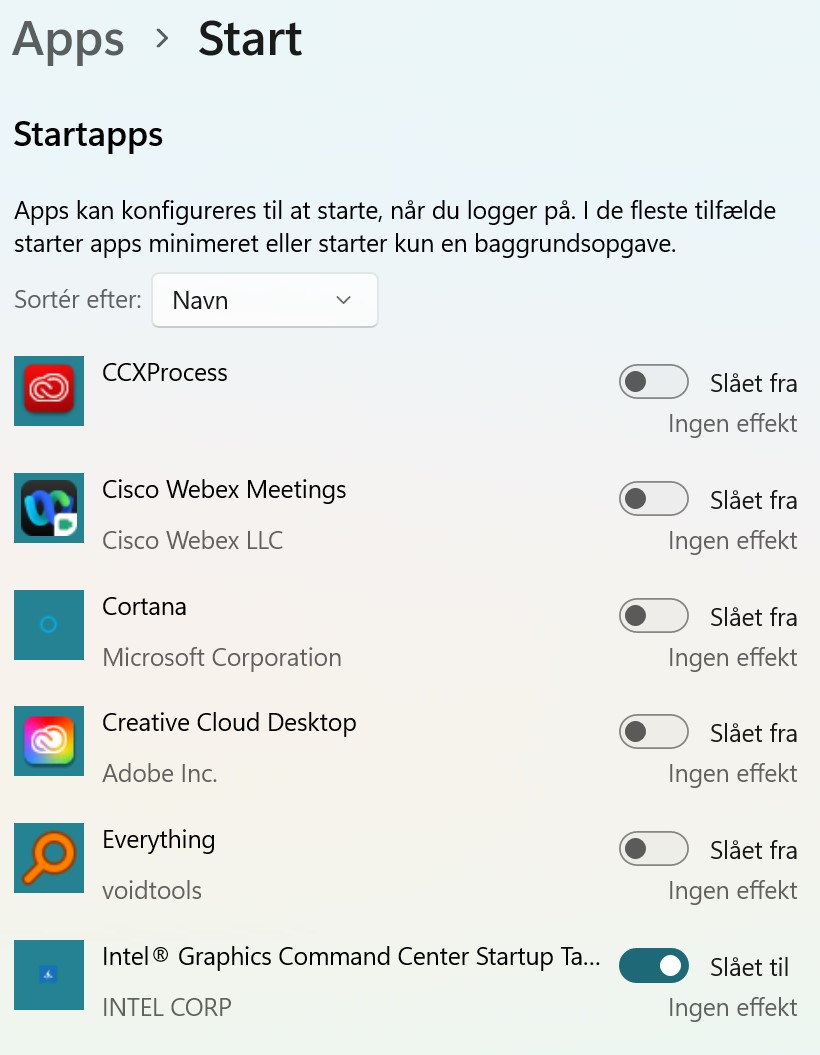The height and width of the screenshot is (1055, 820).
Task: Click the Creative Cloud Desktop icon
Action: [x=49, y=741]
